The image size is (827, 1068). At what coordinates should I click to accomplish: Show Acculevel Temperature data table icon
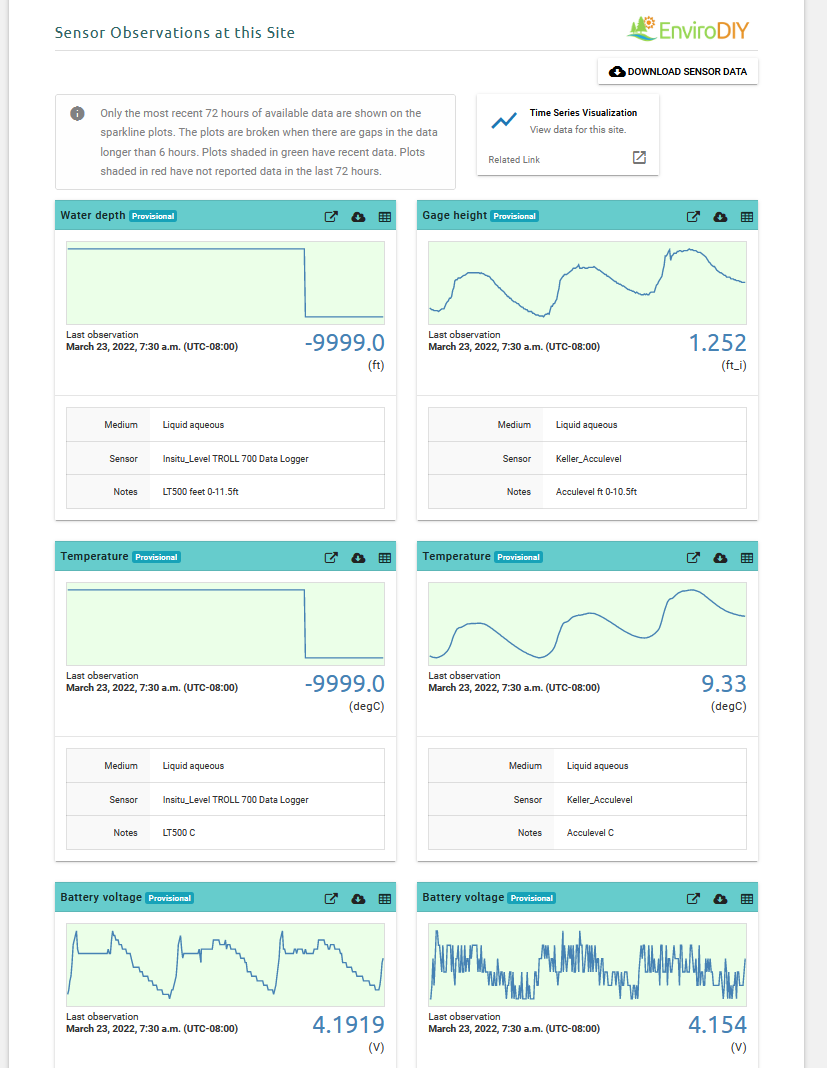pyautogui.click(x=747, y=558)
